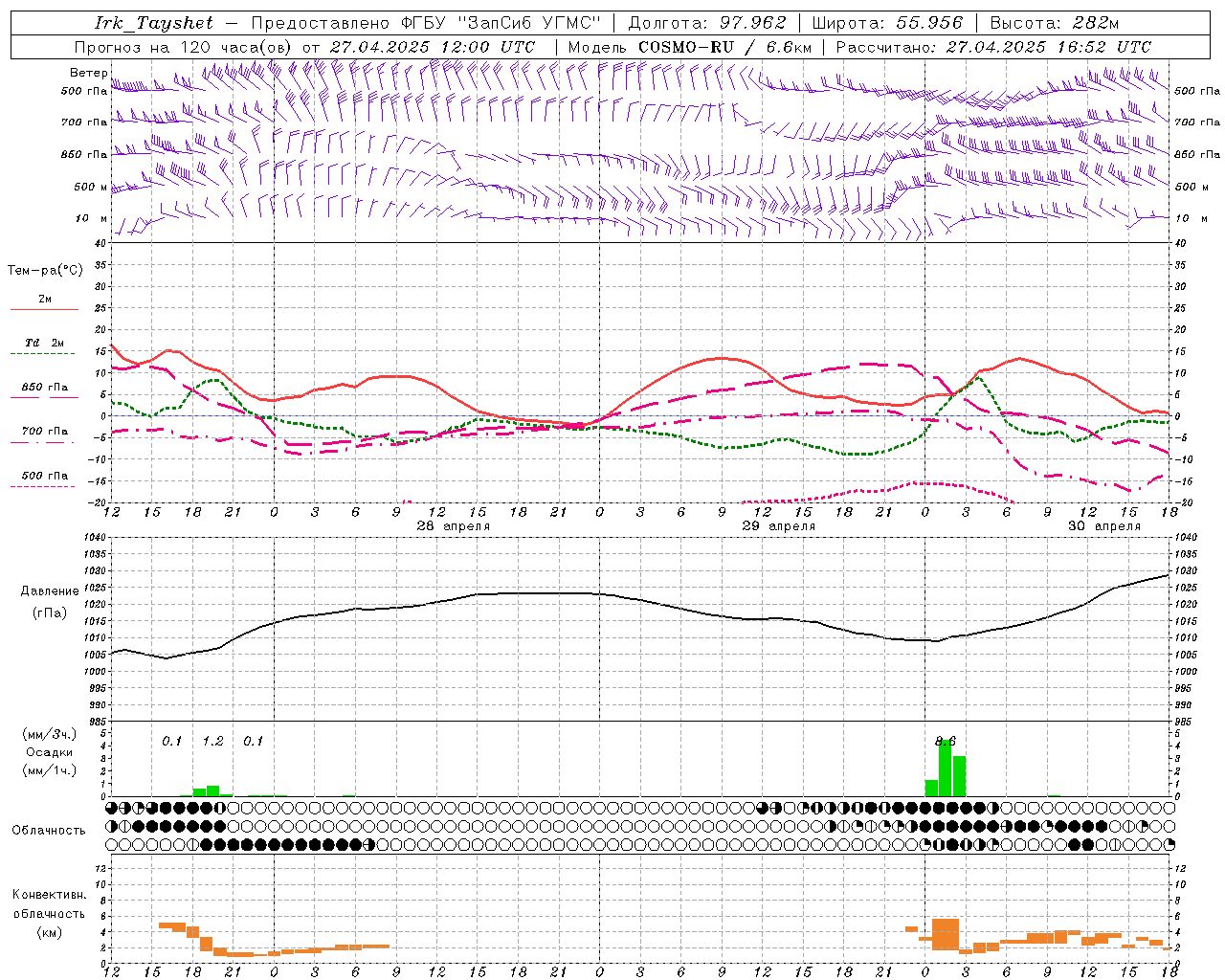Click the '850 гПа' temperature legend entry
The height and width of the screenshot is (980, 1225).
click(44, 388)
